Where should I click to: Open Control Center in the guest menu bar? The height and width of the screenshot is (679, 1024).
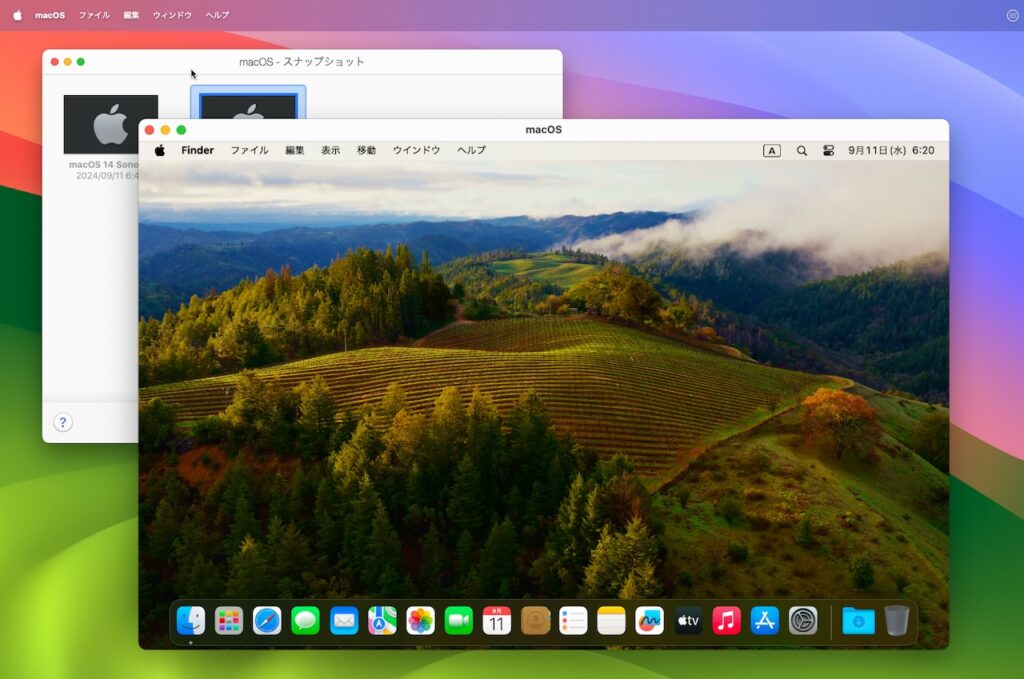[828, 150]
